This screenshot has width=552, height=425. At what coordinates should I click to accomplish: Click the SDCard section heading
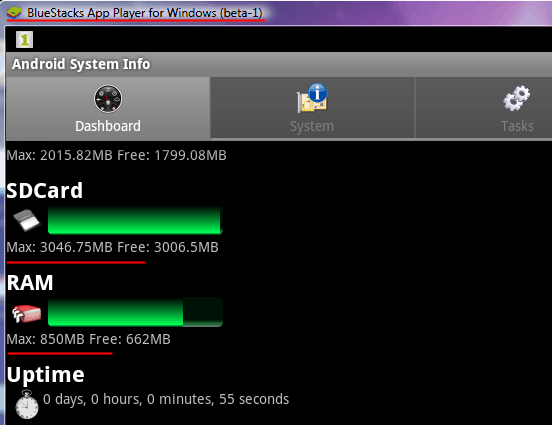(x=44, y=190)
